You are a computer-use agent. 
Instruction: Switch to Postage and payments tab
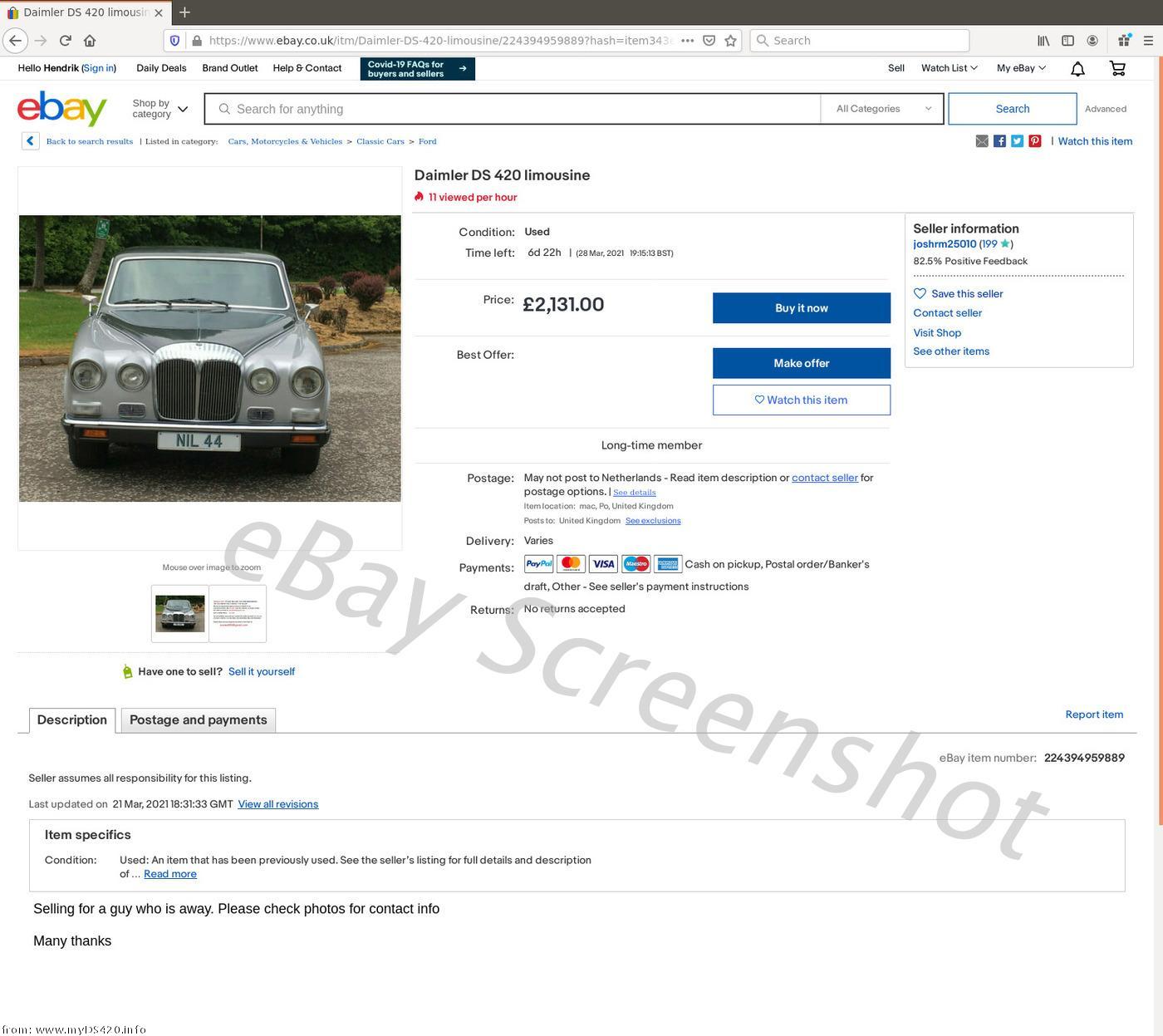198,720
